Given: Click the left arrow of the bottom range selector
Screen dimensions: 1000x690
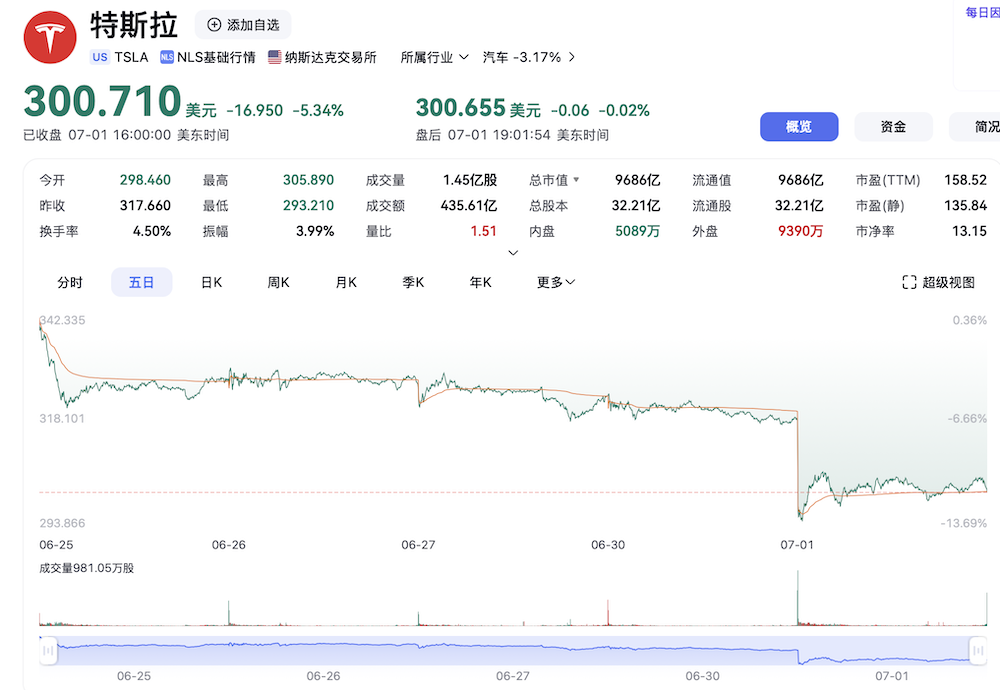Looking at the screenshot, I should pos(47,650).
